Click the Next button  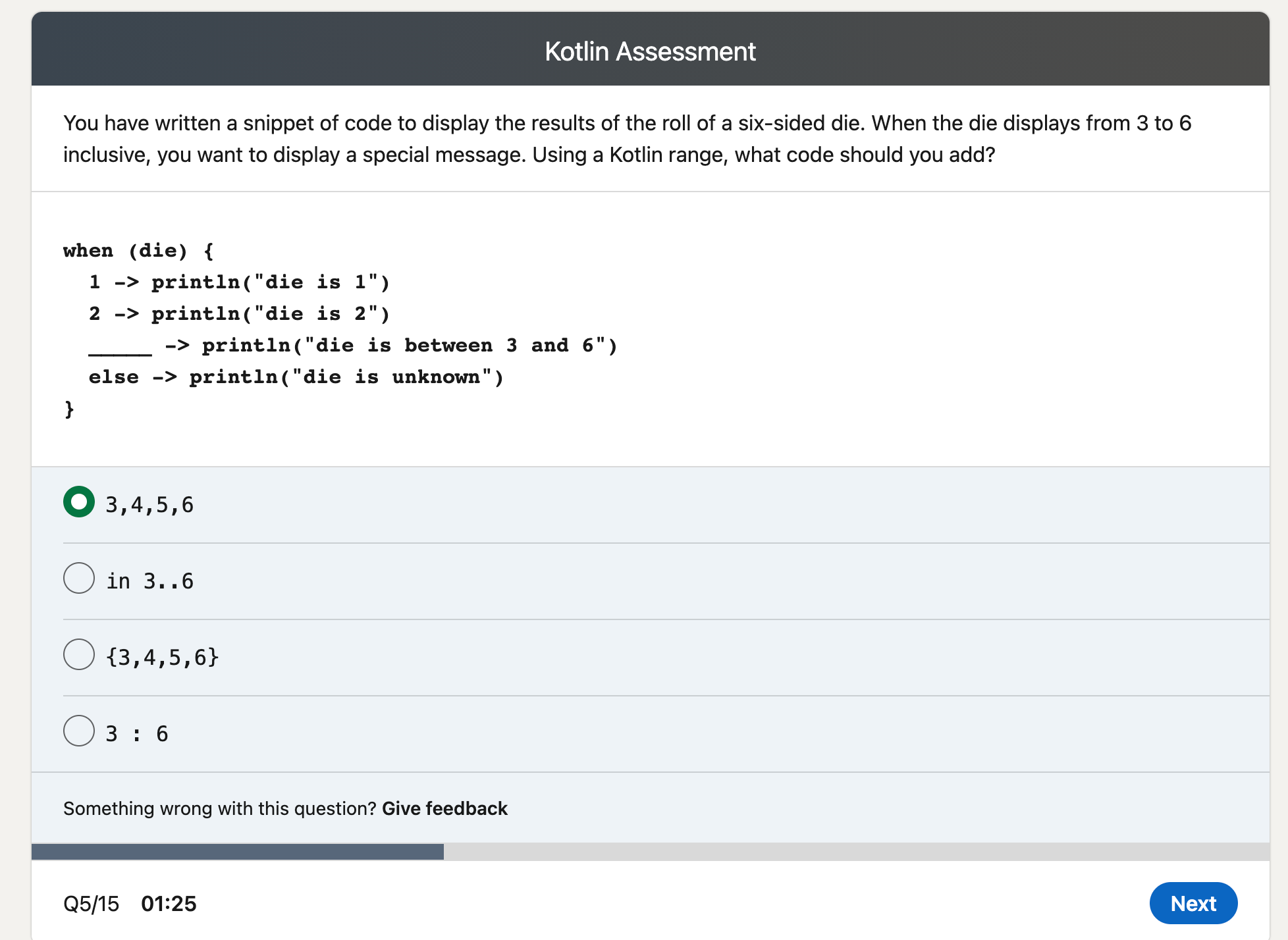[x=1193, y=904]
